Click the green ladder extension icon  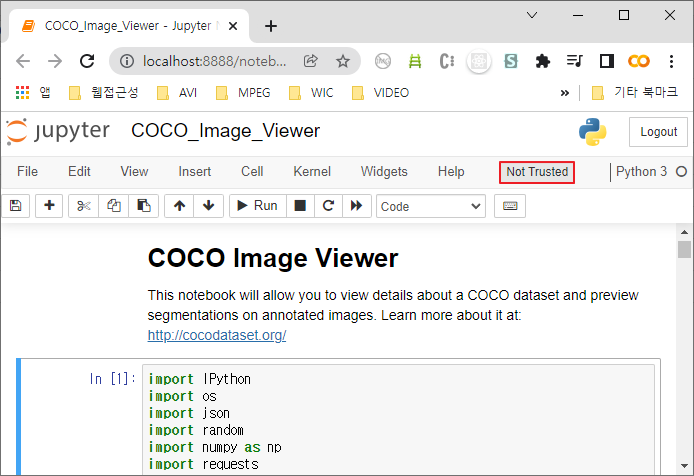(x=415, y=61)
